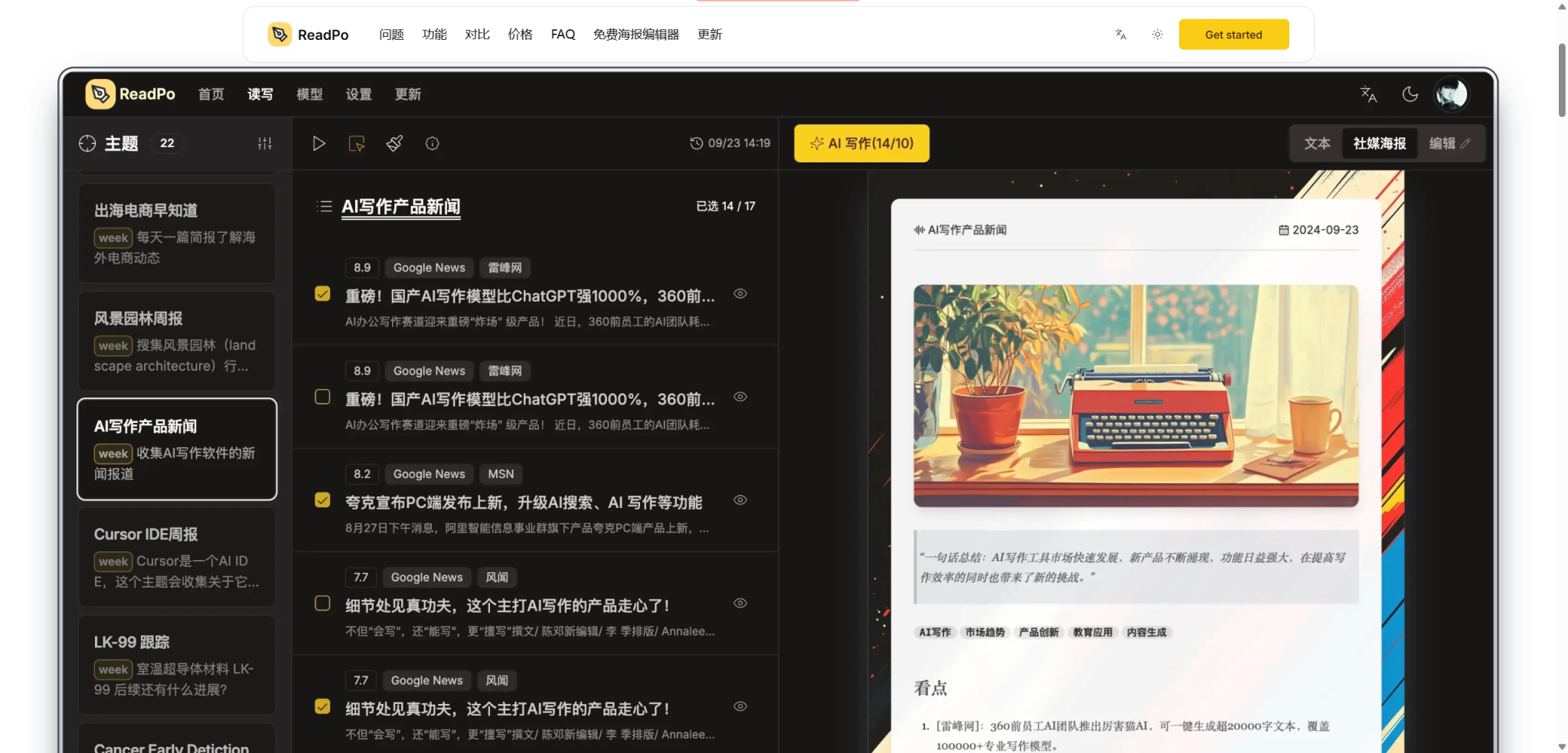Click the ReadPo logo in the top navbar

(309, 34)
